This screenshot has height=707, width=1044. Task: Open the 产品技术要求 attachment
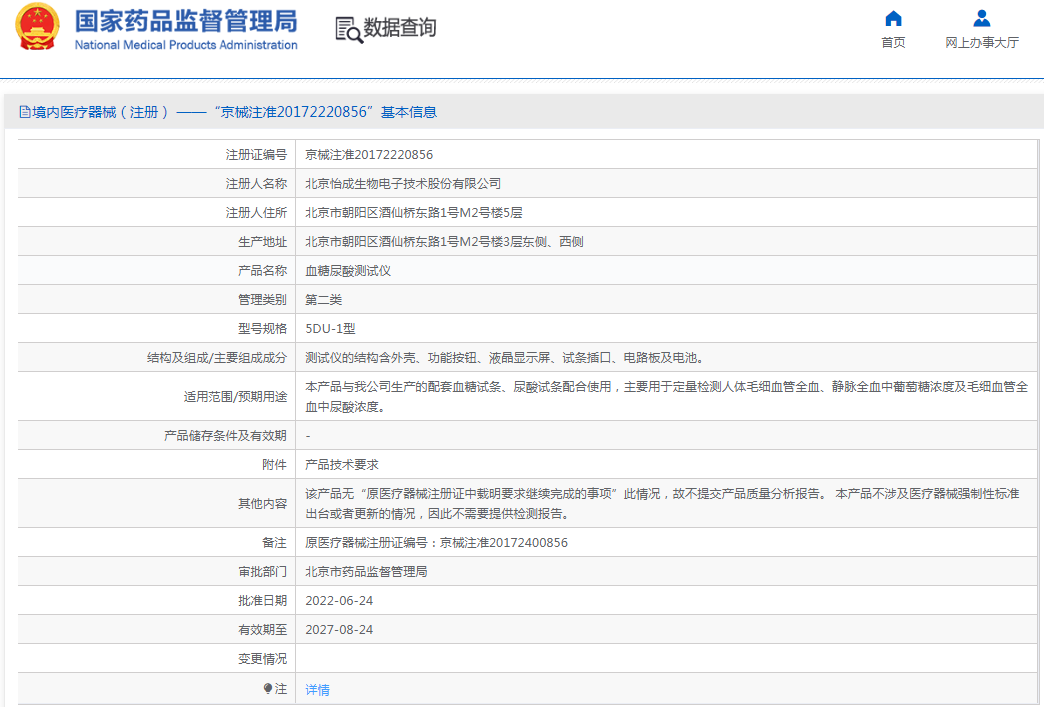click(341, 465)
